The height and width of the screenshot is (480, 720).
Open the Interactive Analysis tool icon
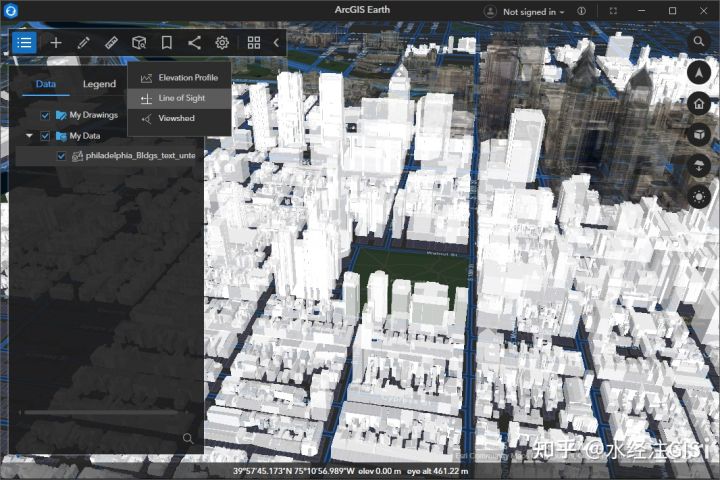click(139, 43)
